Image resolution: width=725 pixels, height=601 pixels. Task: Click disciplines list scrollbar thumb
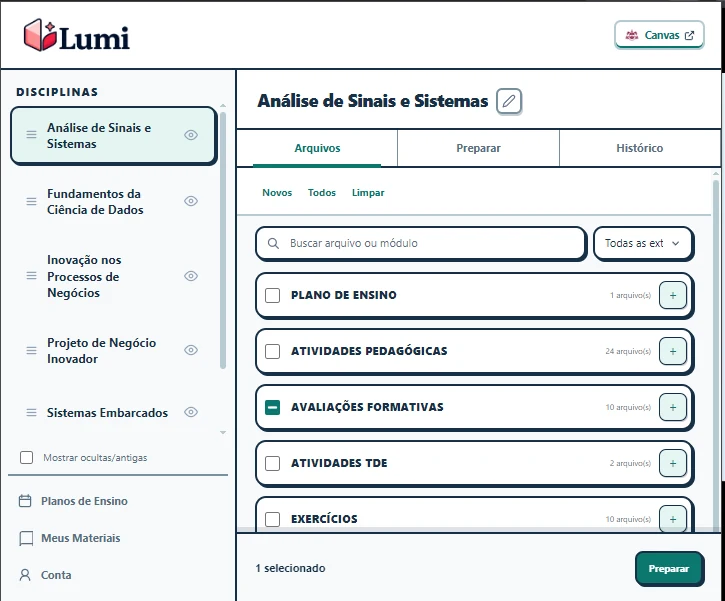tap(223, 240)
